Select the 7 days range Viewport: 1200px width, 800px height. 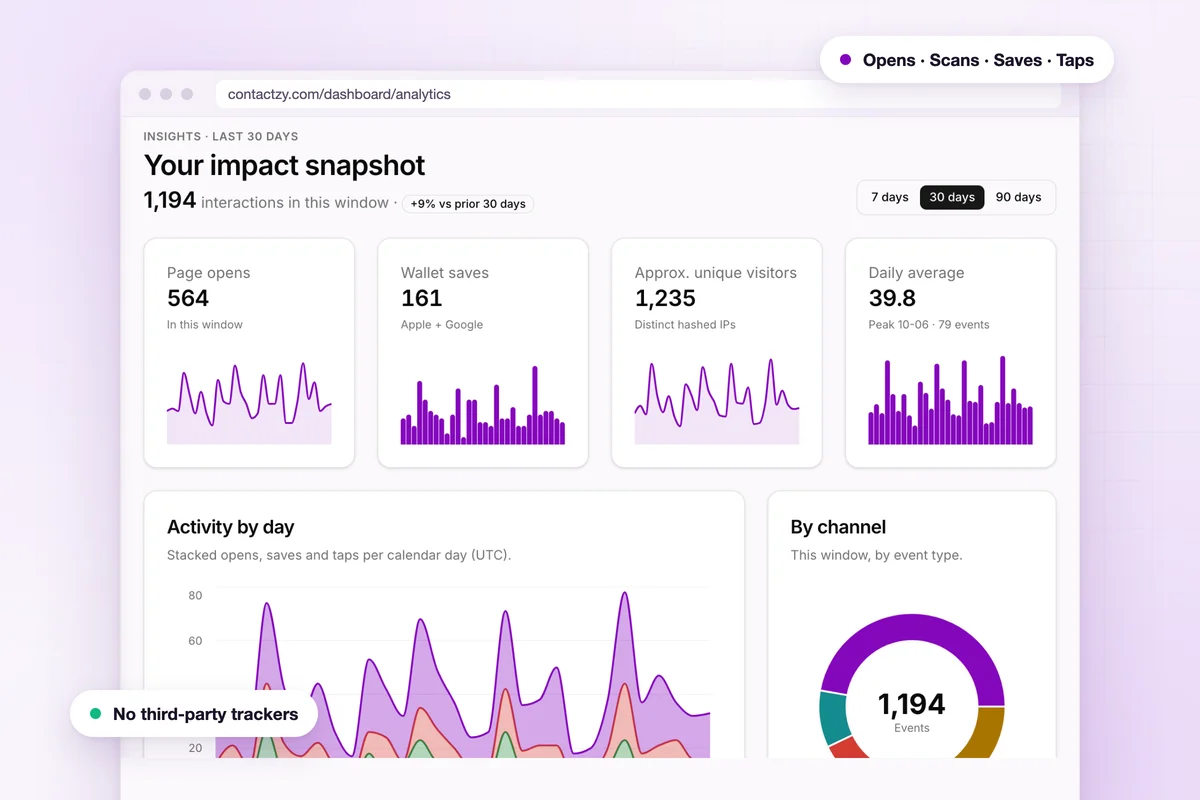coord(889,197)
